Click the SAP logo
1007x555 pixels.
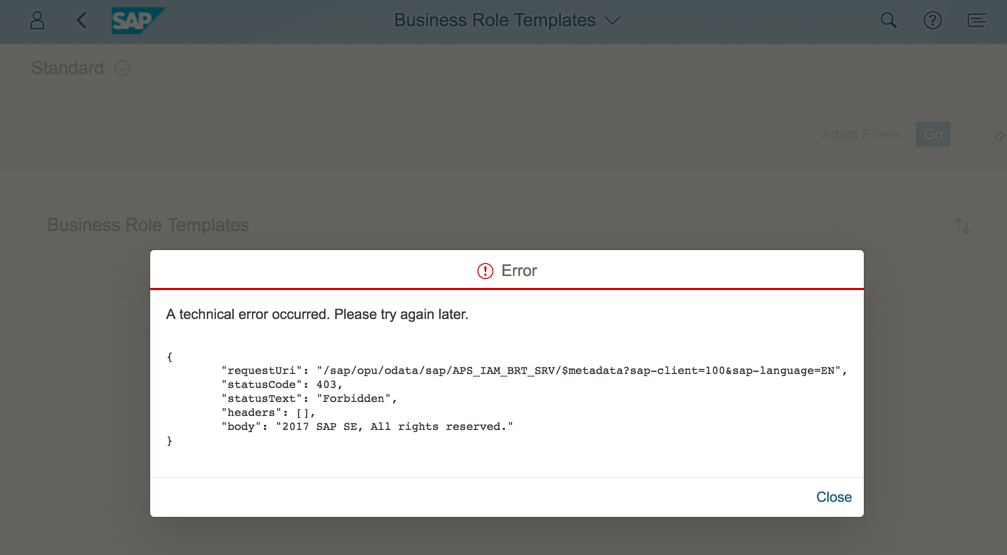(x=137, y=21)
